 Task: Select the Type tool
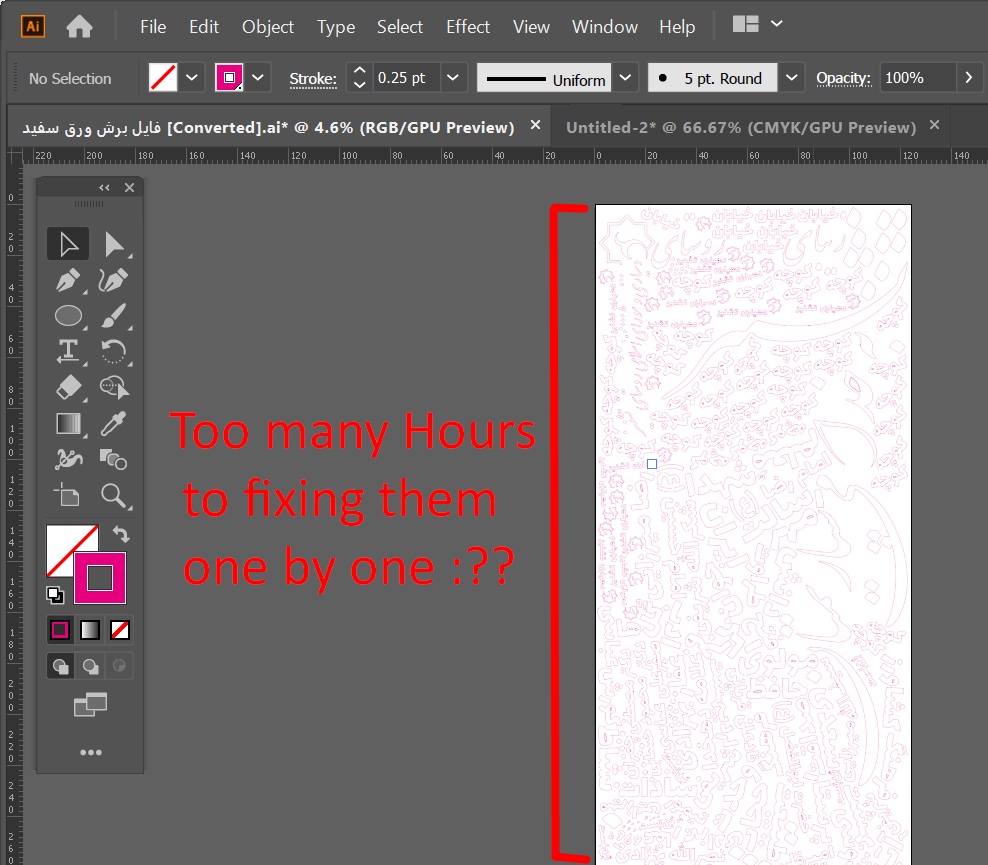click(68, 352)
